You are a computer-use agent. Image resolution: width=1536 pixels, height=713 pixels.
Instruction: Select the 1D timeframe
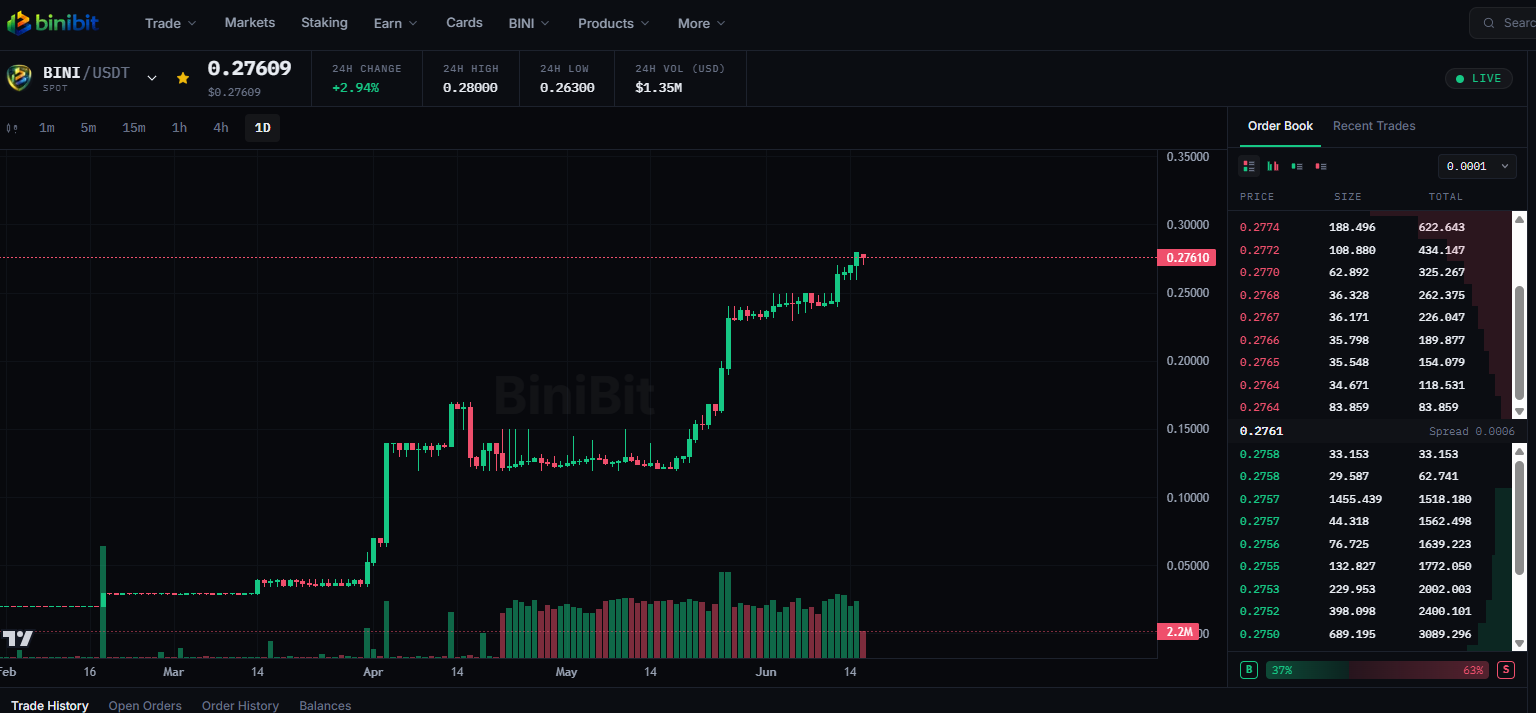(x=263, y=128)
